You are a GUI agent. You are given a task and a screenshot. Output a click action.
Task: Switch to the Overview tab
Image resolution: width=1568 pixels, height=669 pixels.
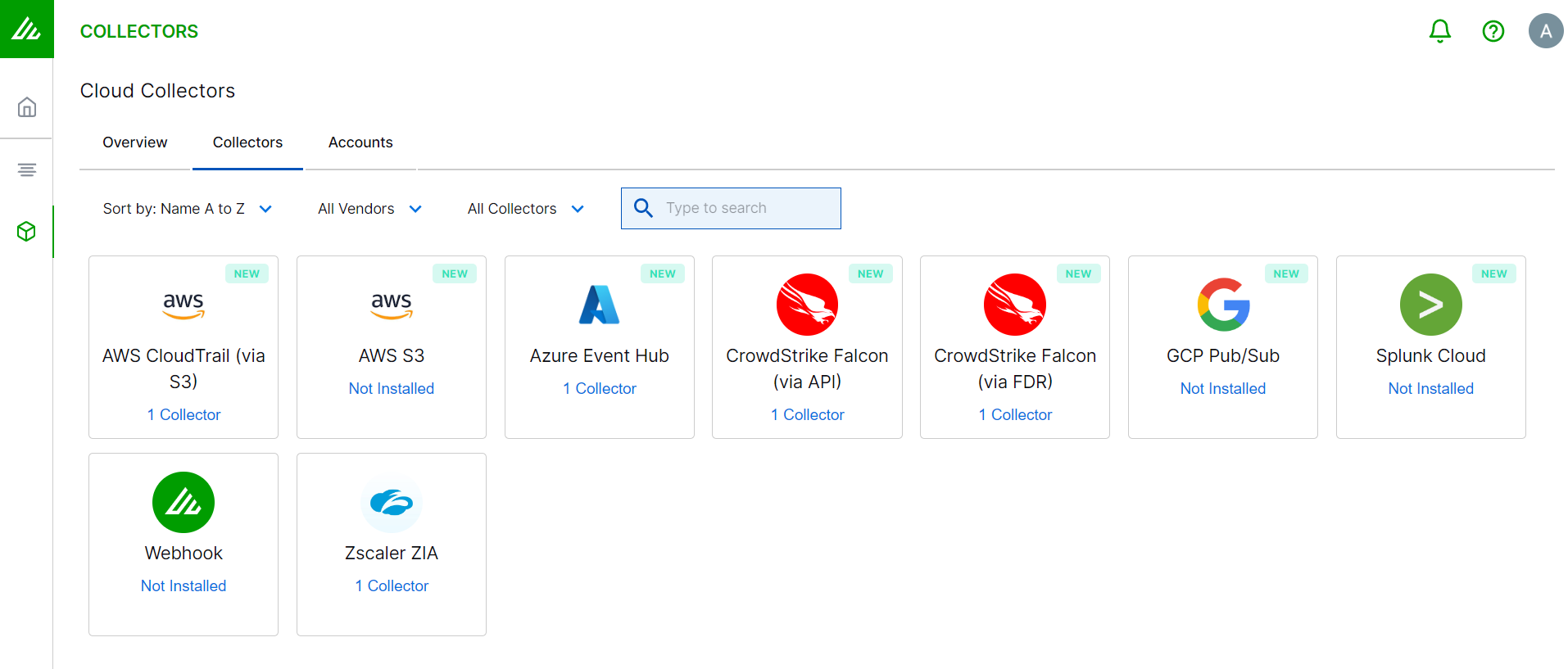pyautogui.click(x=135, y=142)
